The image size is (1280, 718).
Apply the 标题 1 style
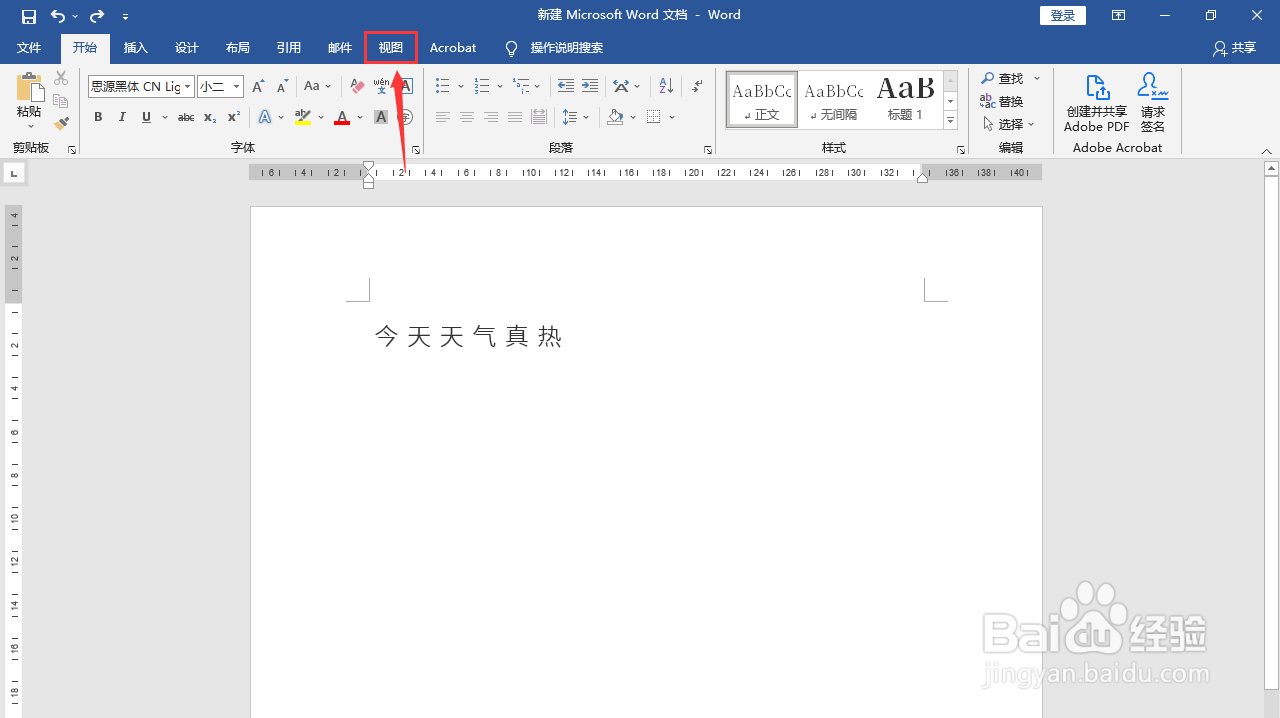point(905,98)
